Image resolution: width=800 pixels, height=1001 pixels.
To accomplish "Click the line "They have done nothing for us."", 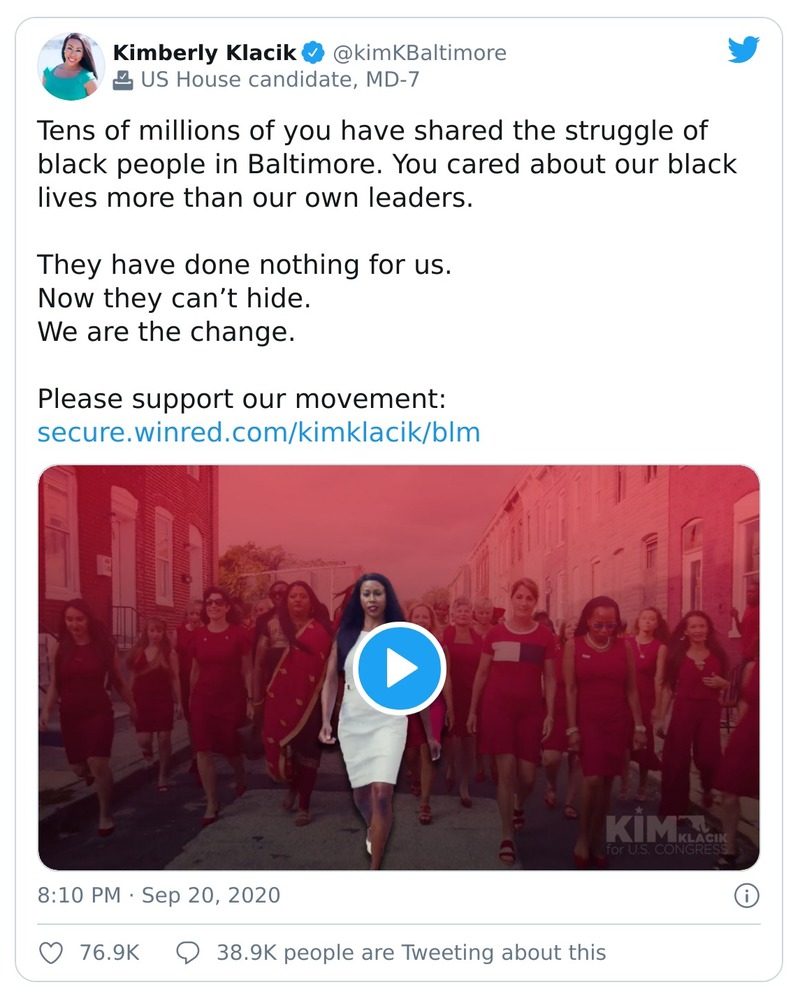I will [245, 266].
